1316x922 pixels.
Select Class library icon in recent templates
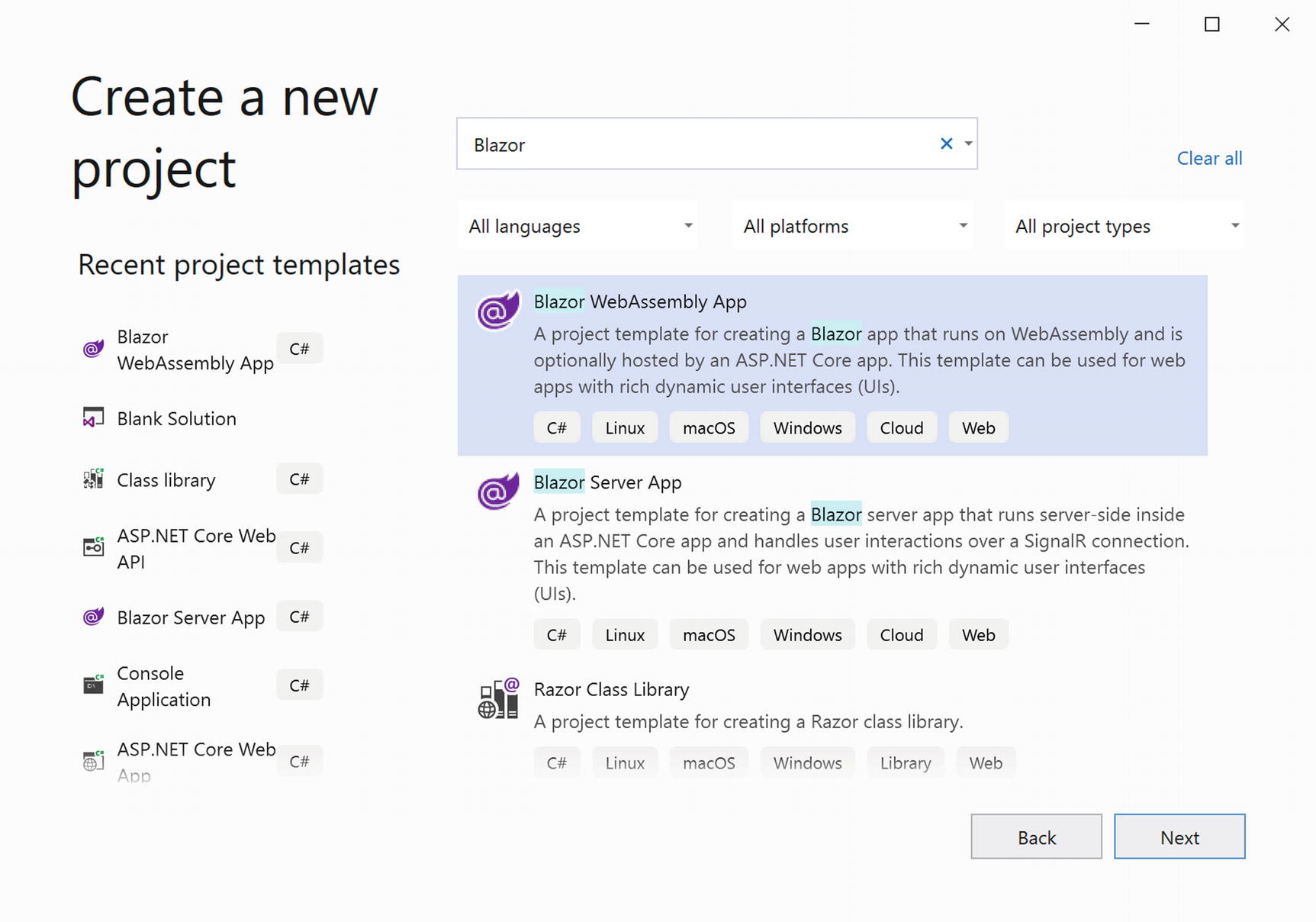point(93,479)
